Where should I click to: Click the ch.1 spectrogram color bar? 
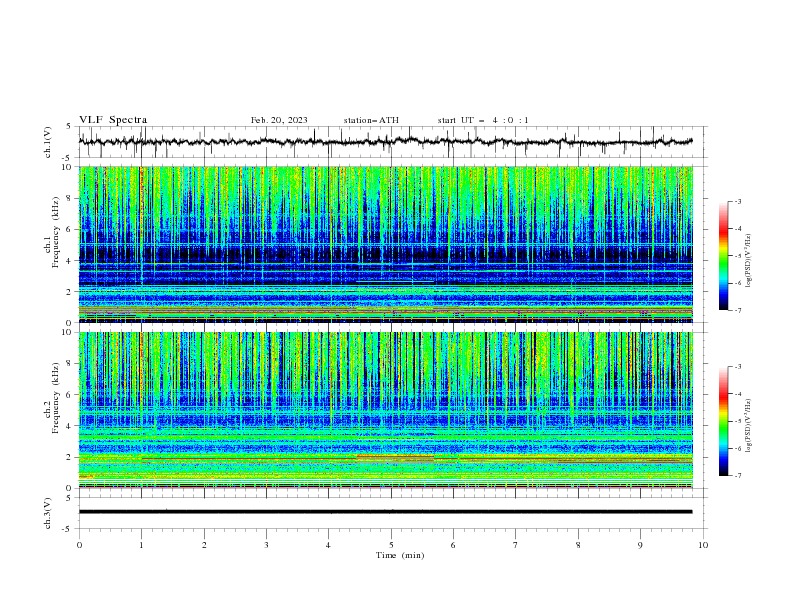tap(723, 256)
